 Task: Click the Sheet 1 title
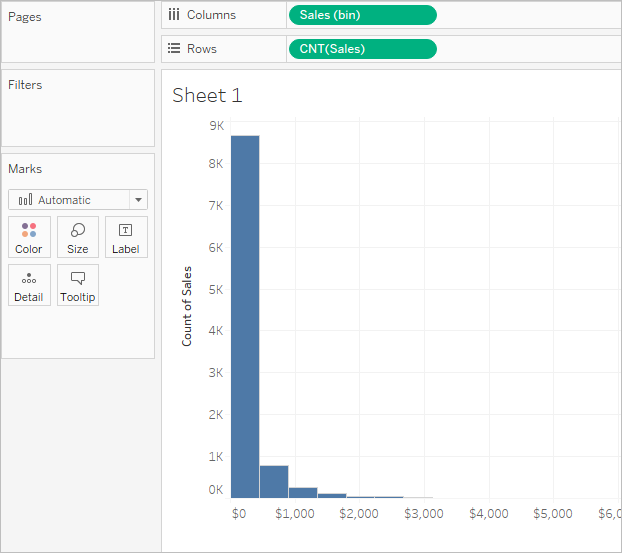point(207,96)
